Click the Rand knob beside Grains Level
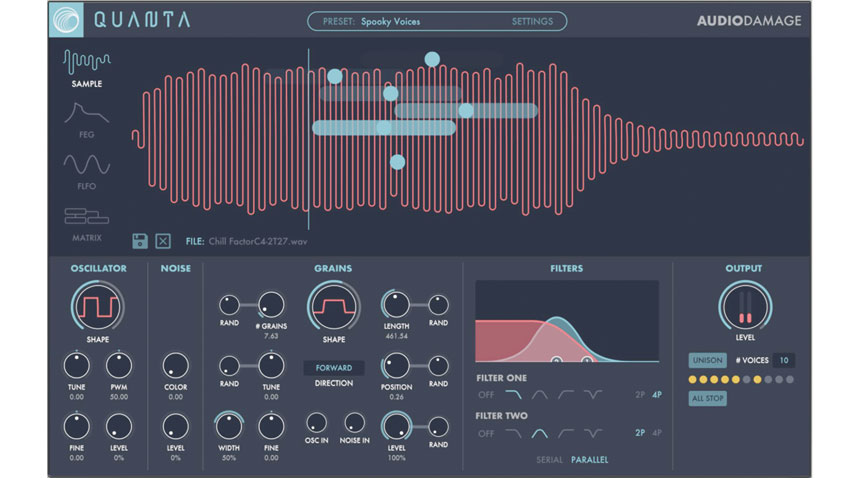 (438, 427)
